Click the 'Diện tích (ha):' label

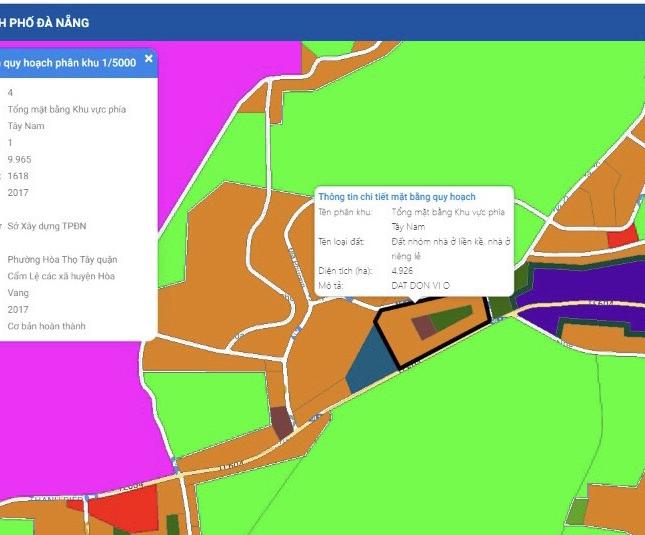tap(345, 271)
